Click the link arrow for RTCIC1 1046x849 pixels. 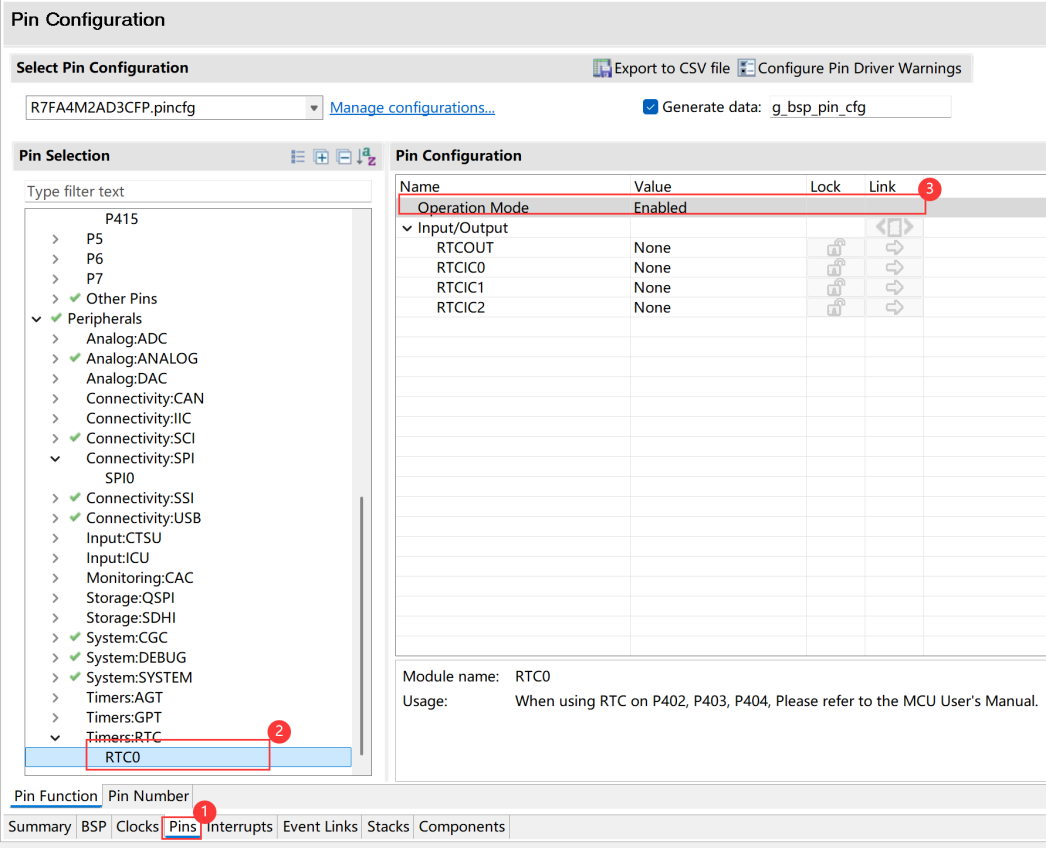click(894, 287)
